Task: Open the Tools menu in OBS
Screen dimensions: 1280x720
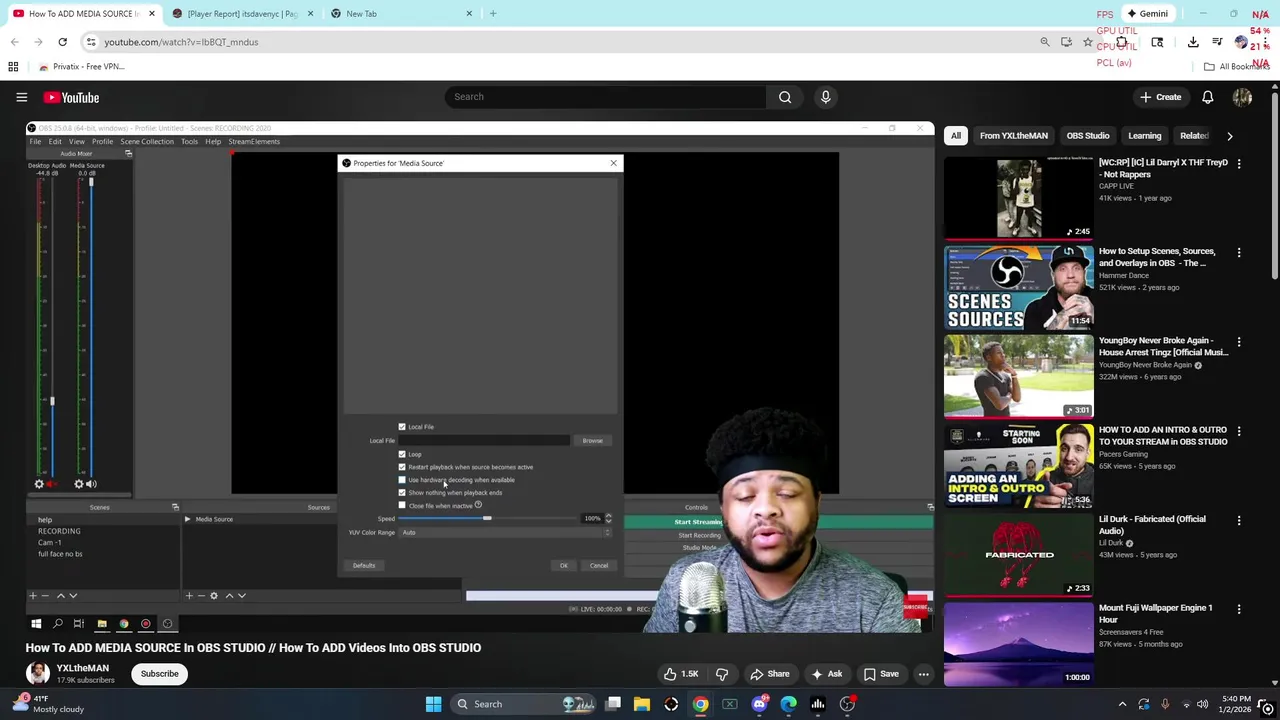Action: [189, 142]
